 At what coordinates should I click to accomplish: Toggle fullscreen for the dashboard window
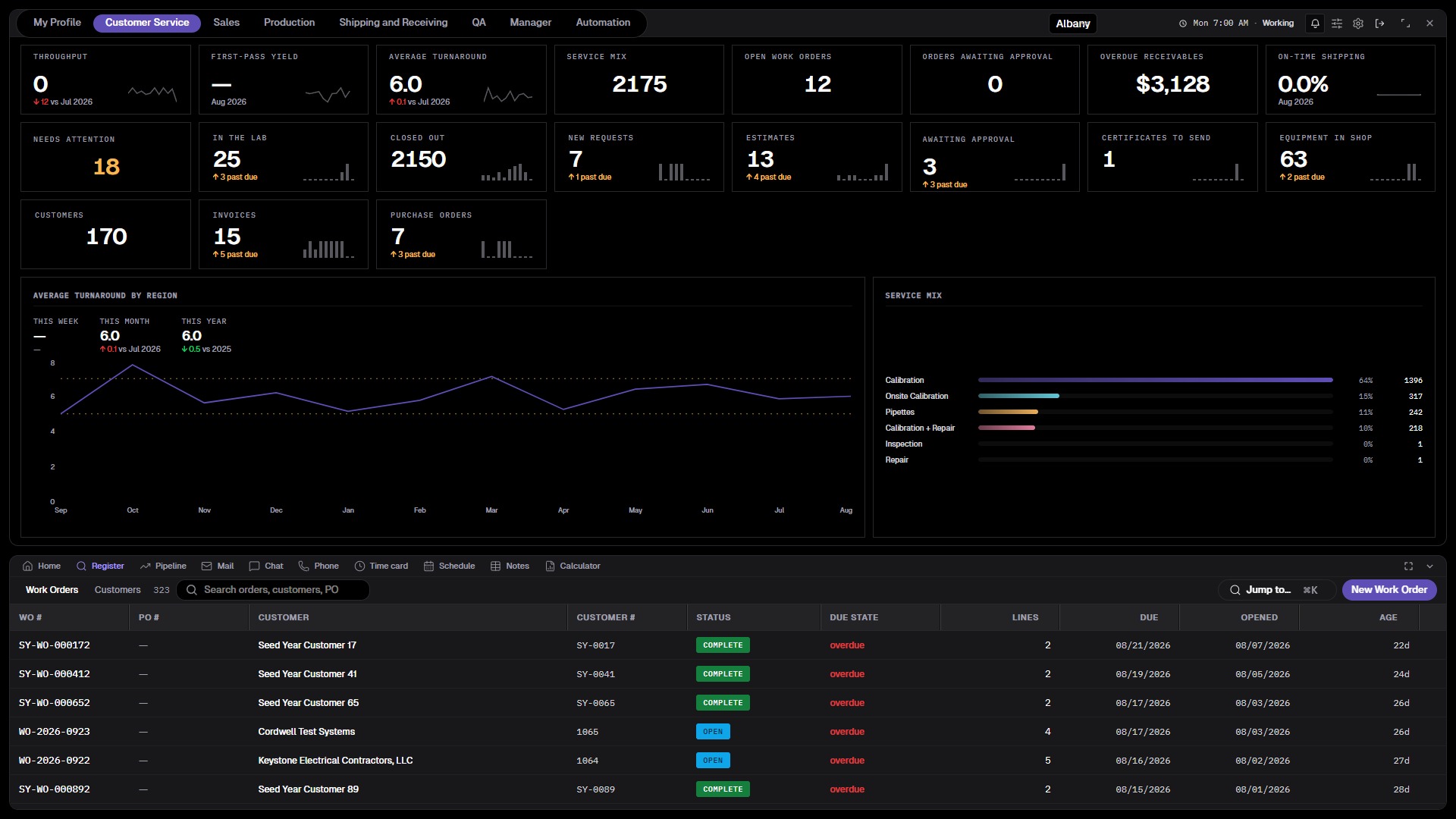(1405, 24)
